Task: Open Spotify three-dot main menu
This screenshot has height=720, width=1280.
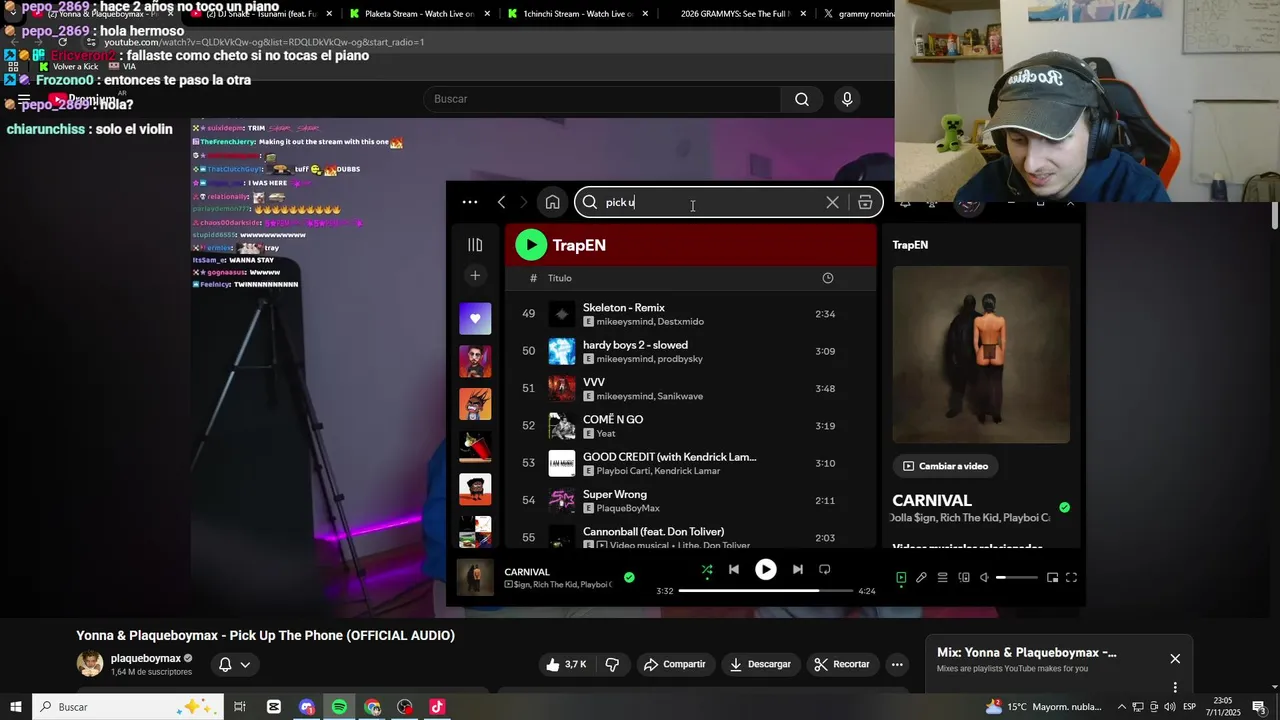Action: pos(470,202)
